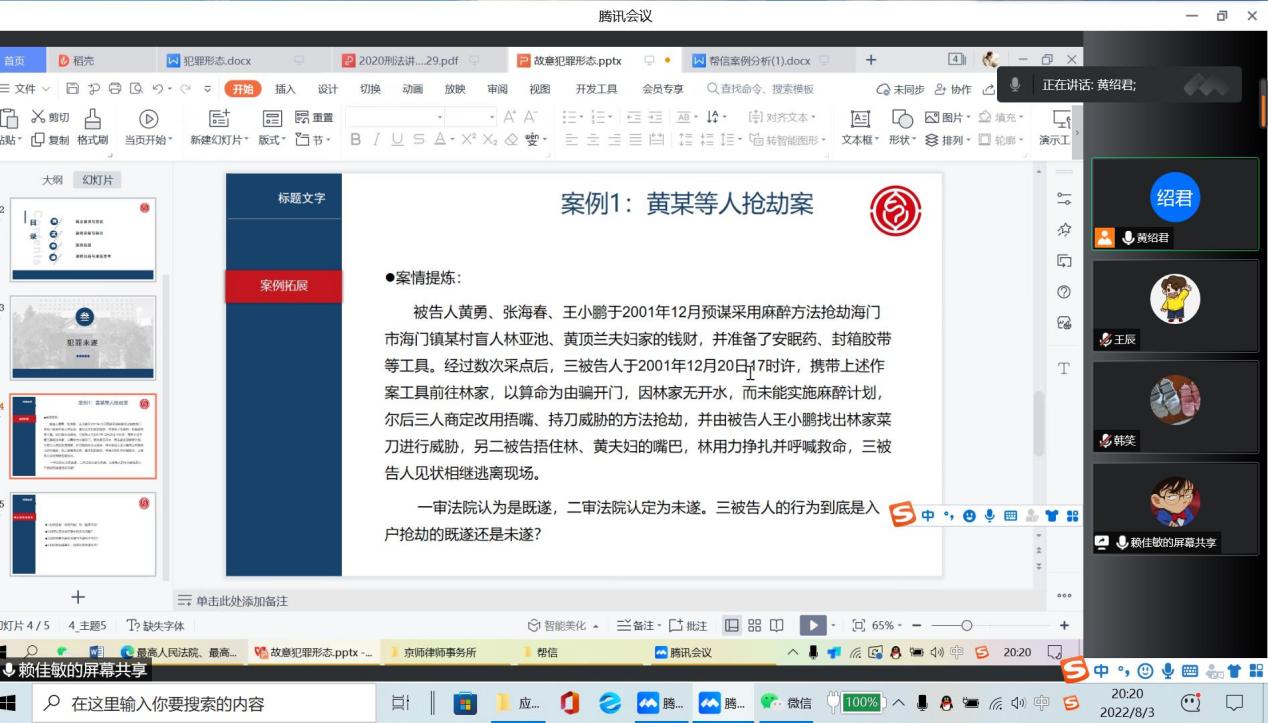
Task: Click the New Slide (新建幻灯片) icon
Action: click(x=218, y=119)
